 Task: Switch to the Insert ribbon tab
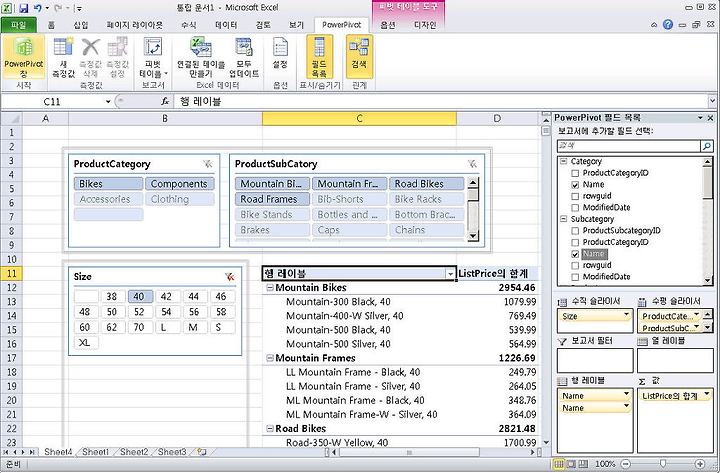click(81, 25)
